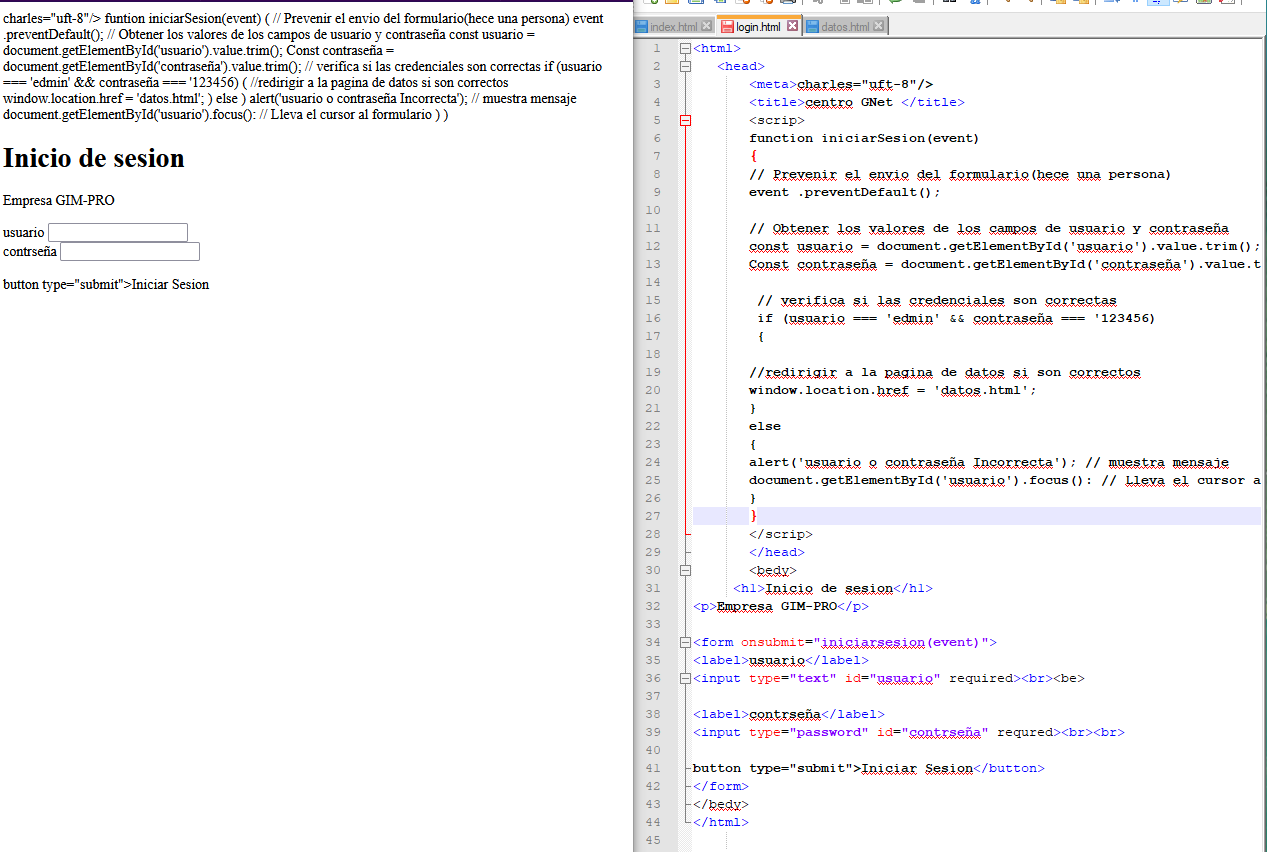Image resolution: width=1267 pixels, height=852 pixels.
Task: Collapse the <form> fold marker on line 34
Action: (685, 642)
